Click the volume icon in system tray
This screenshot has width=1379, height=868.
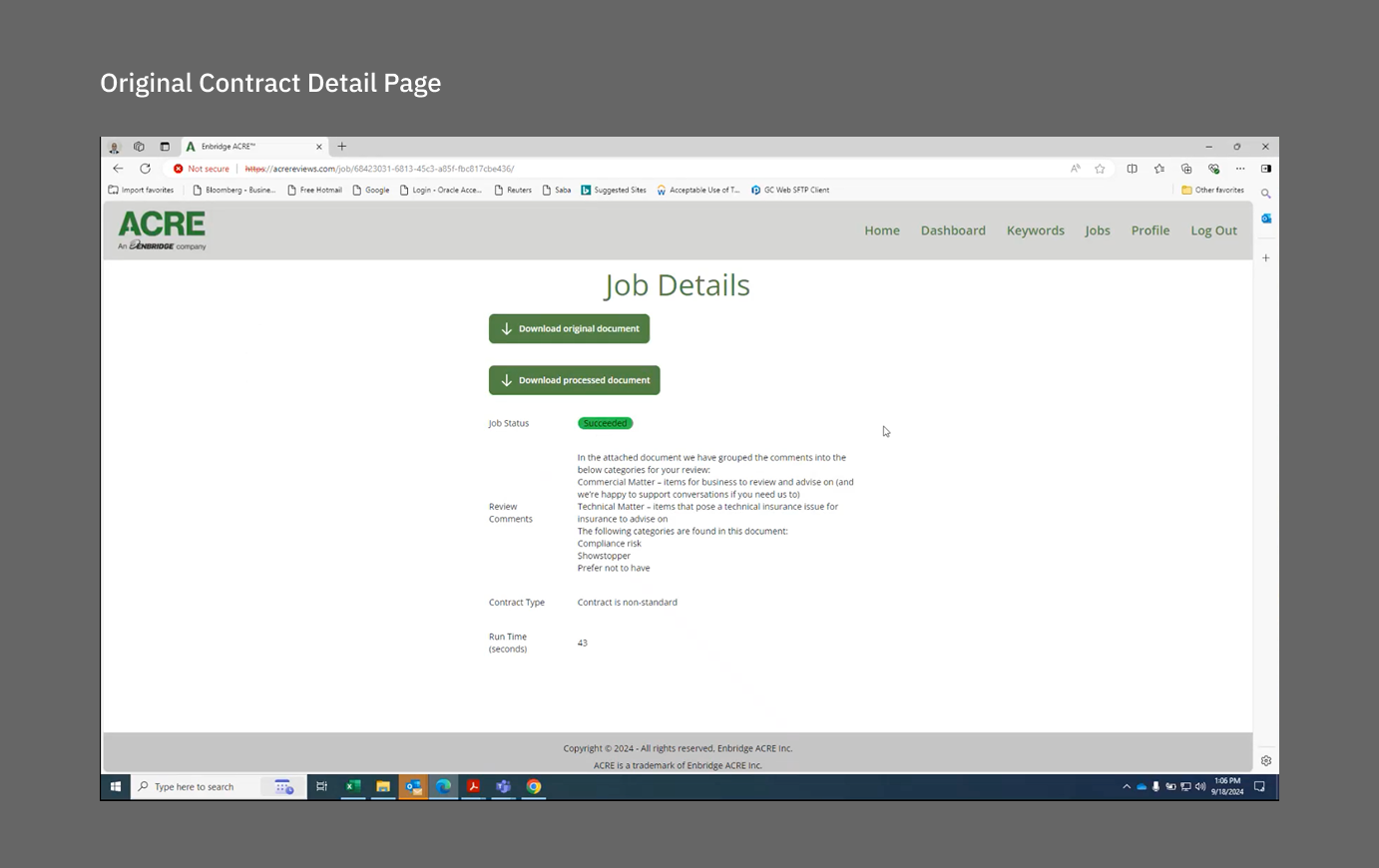1200,786
